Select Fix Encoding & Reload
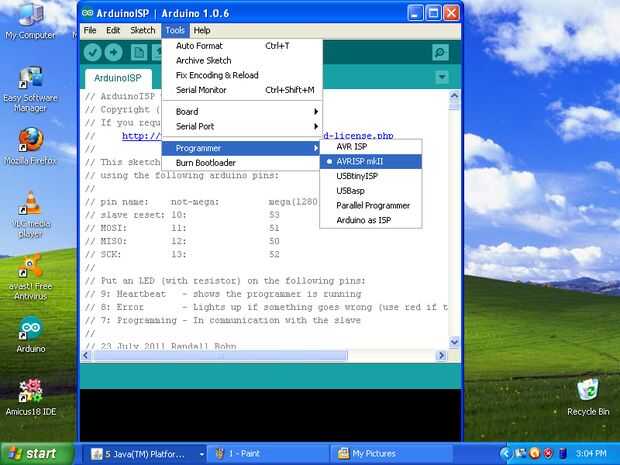Viewport: 620px width, 465px height. 242,75
